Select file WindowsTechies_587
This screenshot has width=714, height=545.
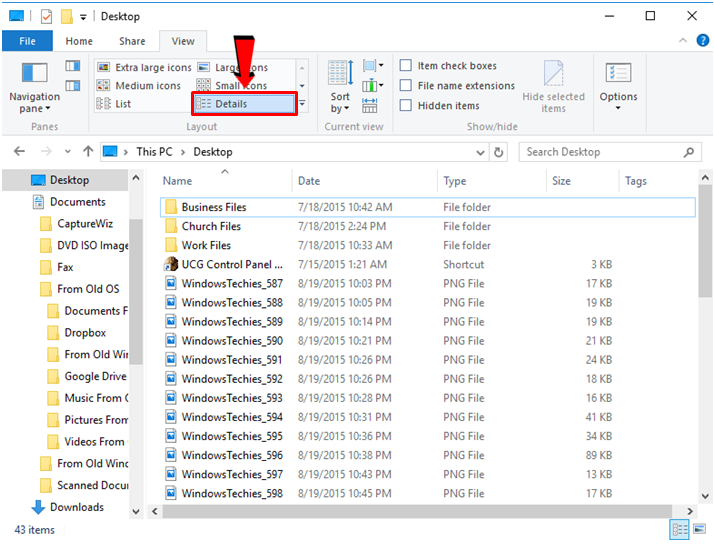(x=428, y=284)
